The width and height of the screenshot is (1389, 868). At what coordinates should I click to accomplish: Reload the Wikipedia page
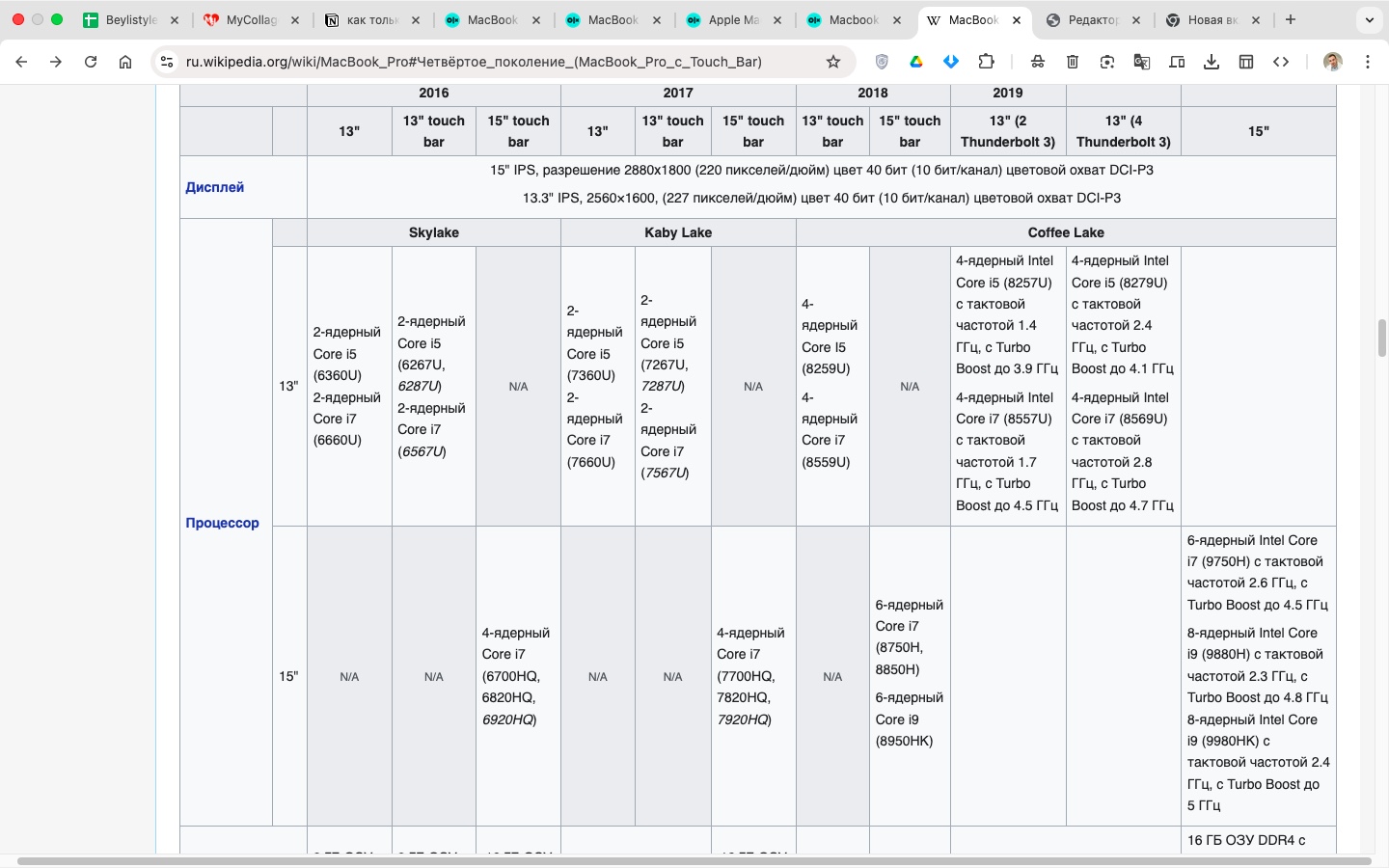pos(91,62)
